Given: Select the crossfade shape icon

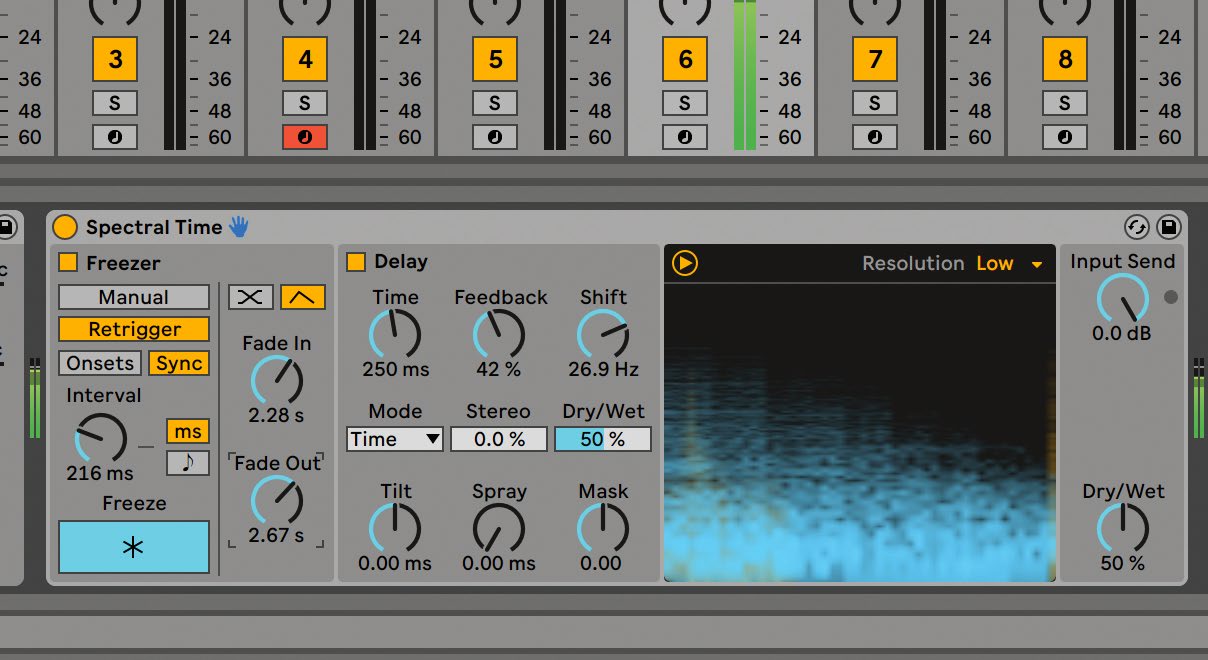Looking at the screenshot, I should pos(251,296).
